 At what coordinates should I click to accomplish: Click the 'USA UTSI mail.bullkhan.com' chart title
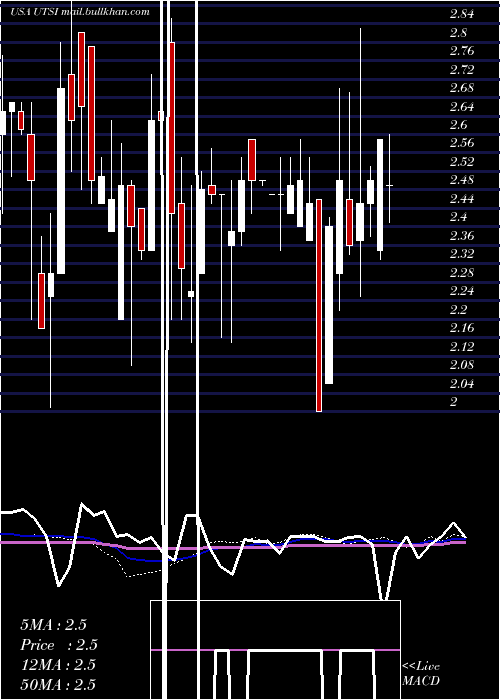(80, 12)
